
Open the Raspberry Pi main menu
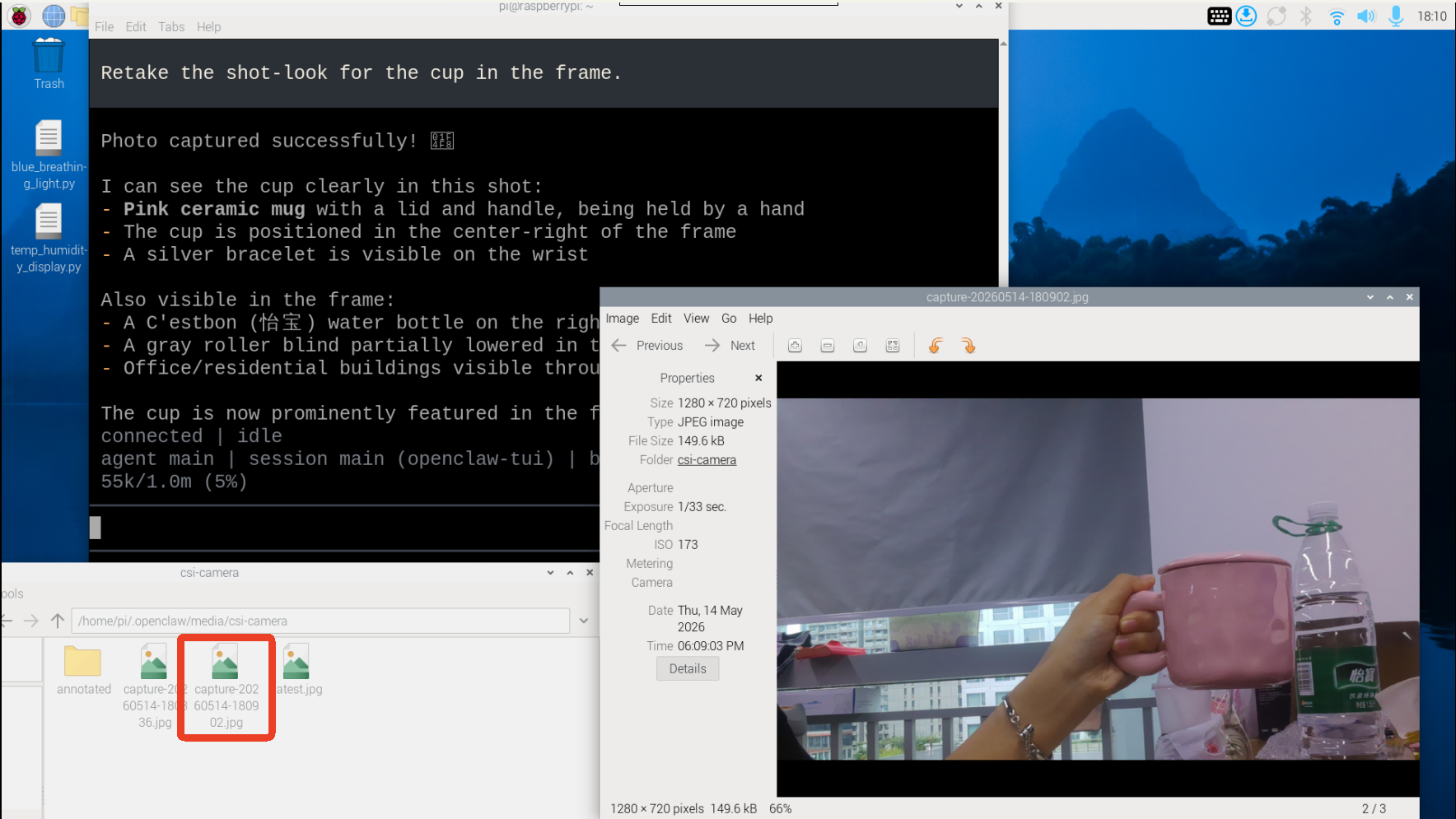tap(19, 16)
